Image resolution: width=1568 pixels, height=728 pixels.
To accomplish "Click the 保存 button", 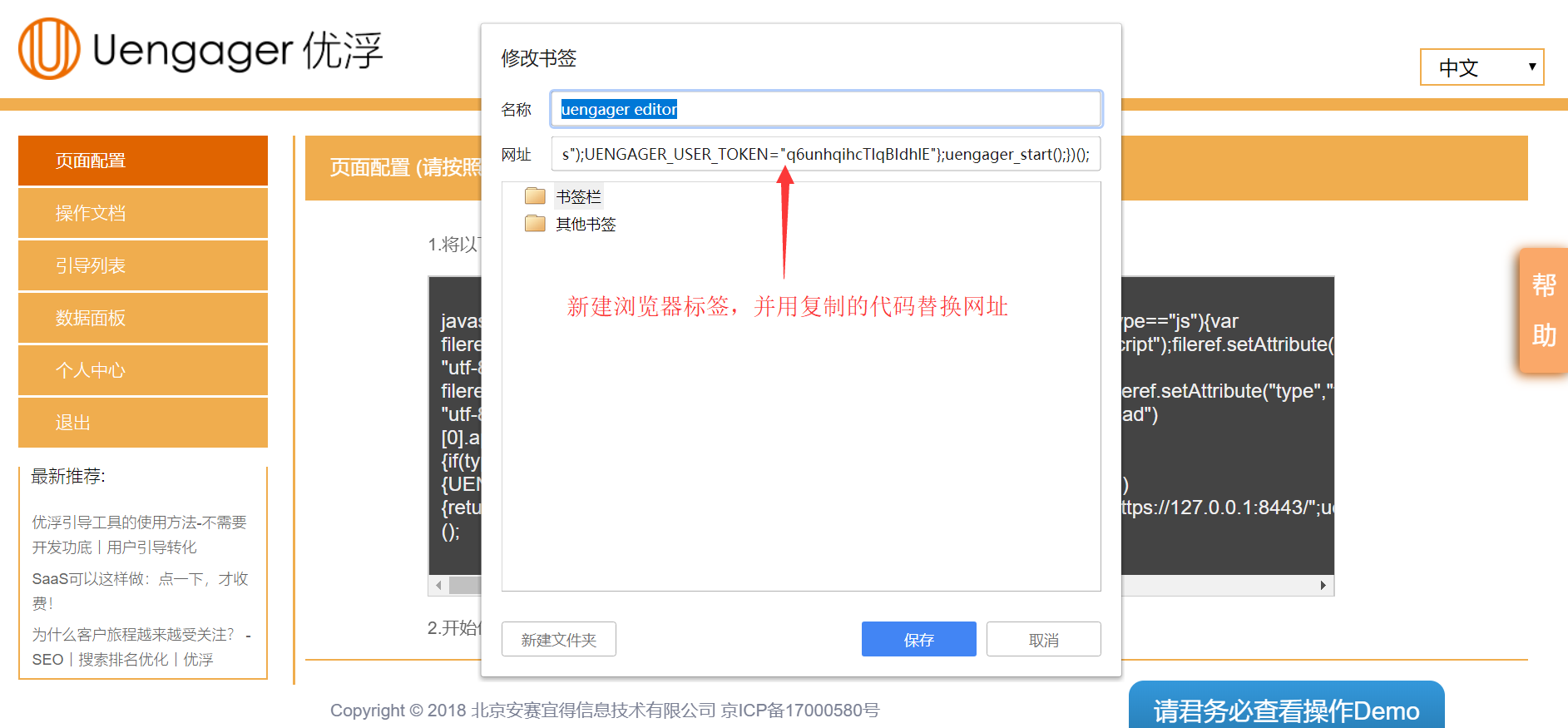I will (x=919, y=639).
